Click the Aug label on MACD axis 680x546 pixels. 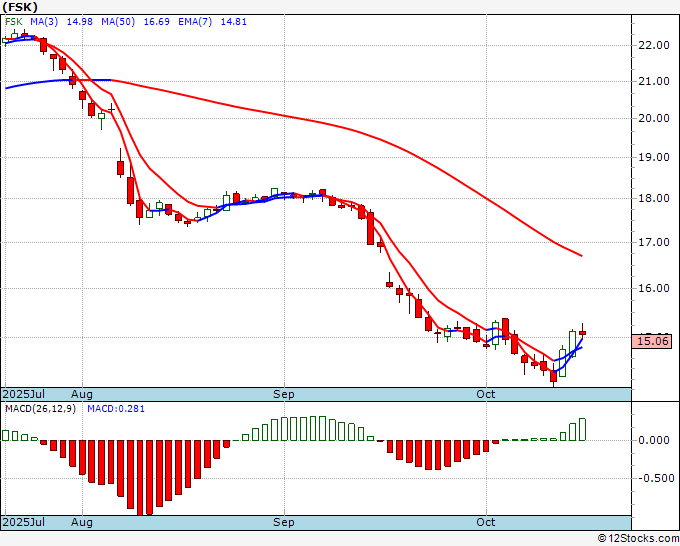tap(82, 522)
